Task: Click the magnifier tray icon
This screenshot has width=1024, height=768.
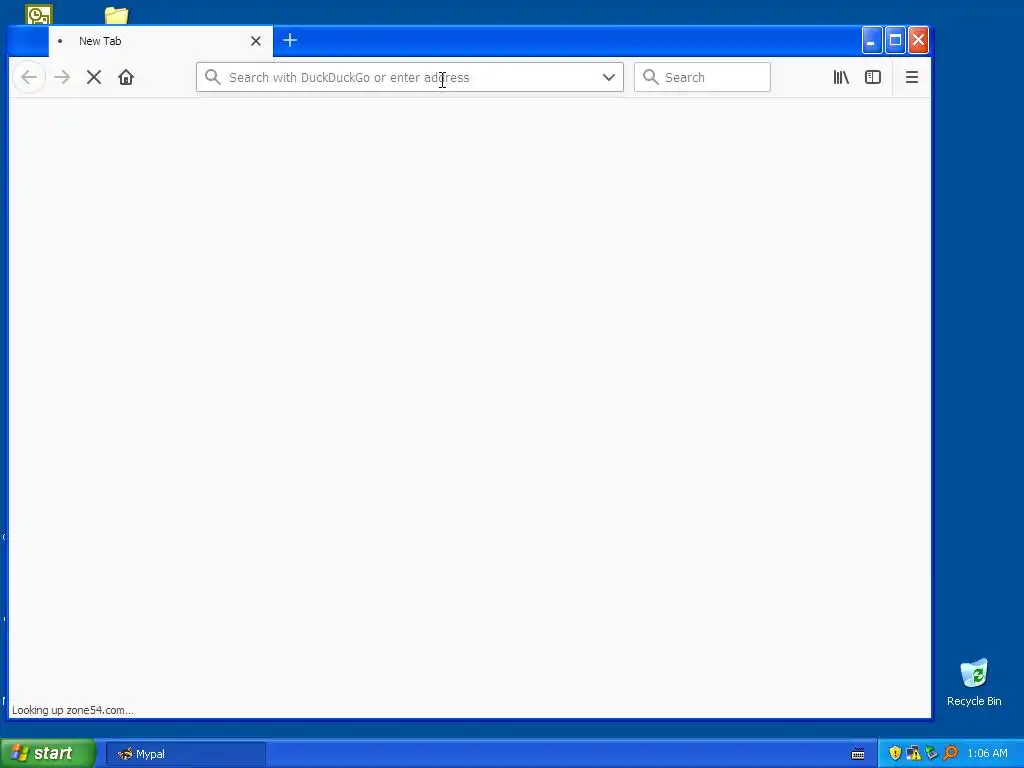Action: (951, 754)
